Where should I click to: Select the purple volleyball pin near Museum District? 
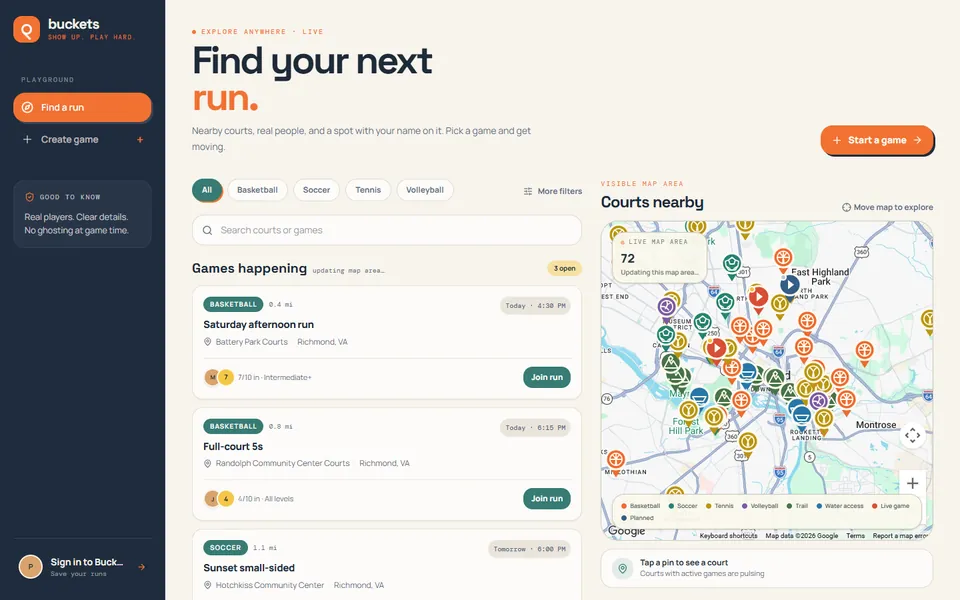pos(667,307)
